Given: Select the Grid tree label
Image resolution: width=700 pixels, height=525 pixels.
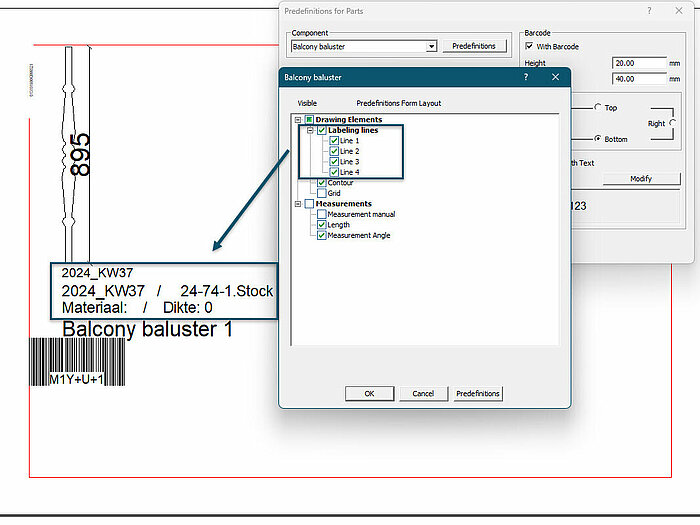Looking at the screenshot, I should (x=334, y=193).
